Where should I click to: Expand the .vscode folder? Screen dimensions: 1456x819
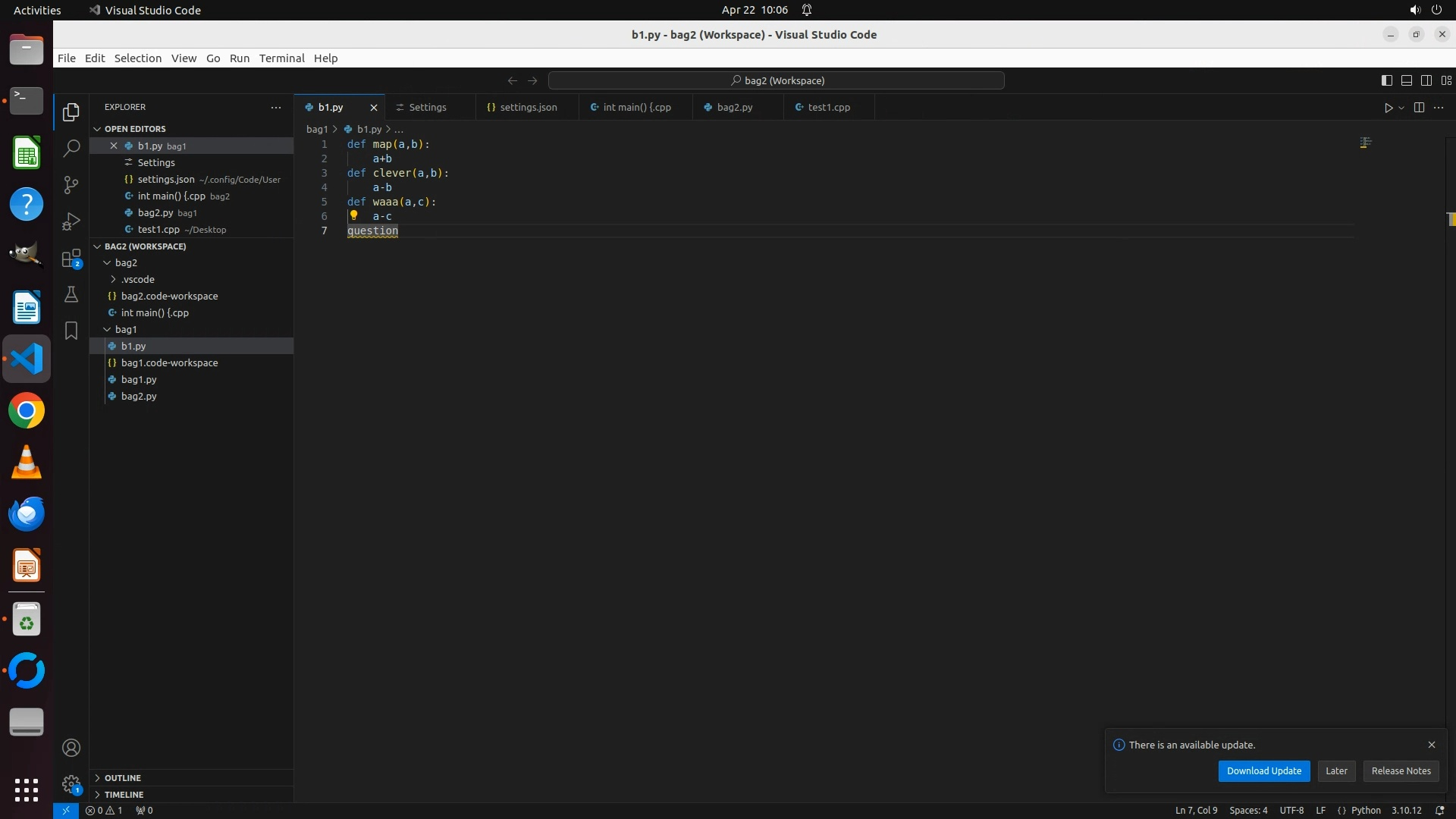(137, 279)
